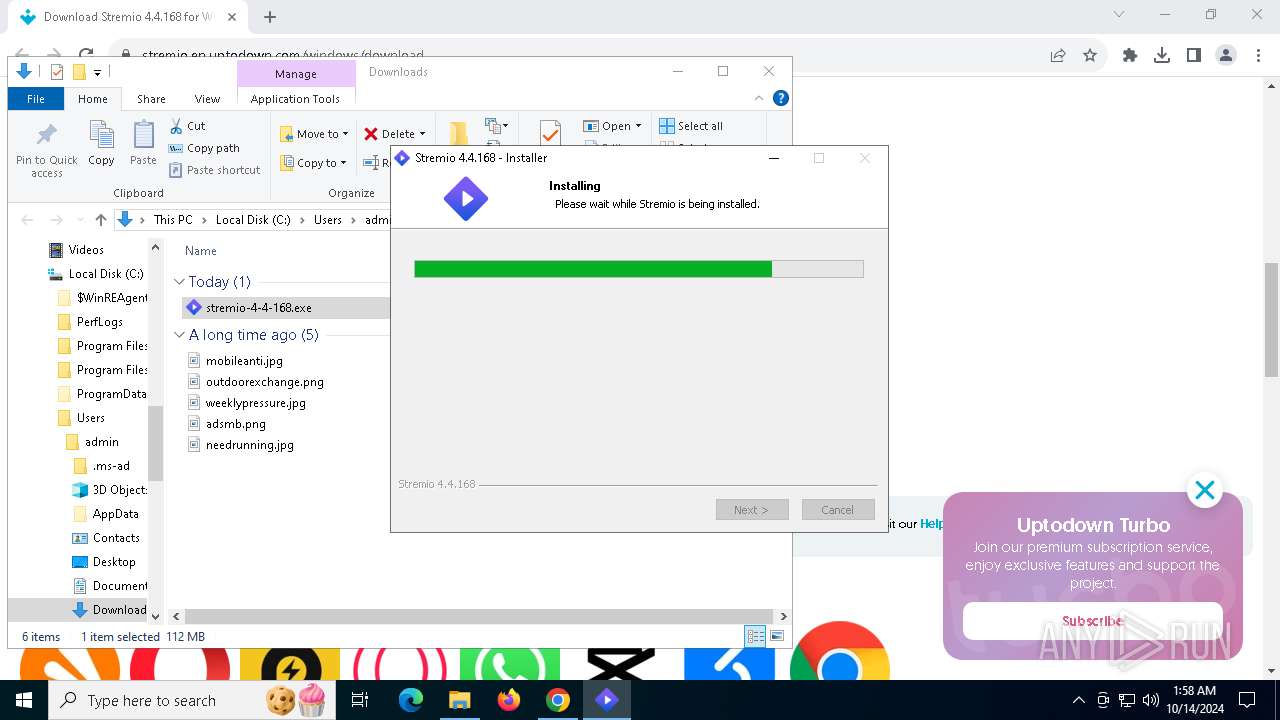Open Microsoft Edge from taskbar
Viewport: 1280px width, 720px height.
pos(411,700)
